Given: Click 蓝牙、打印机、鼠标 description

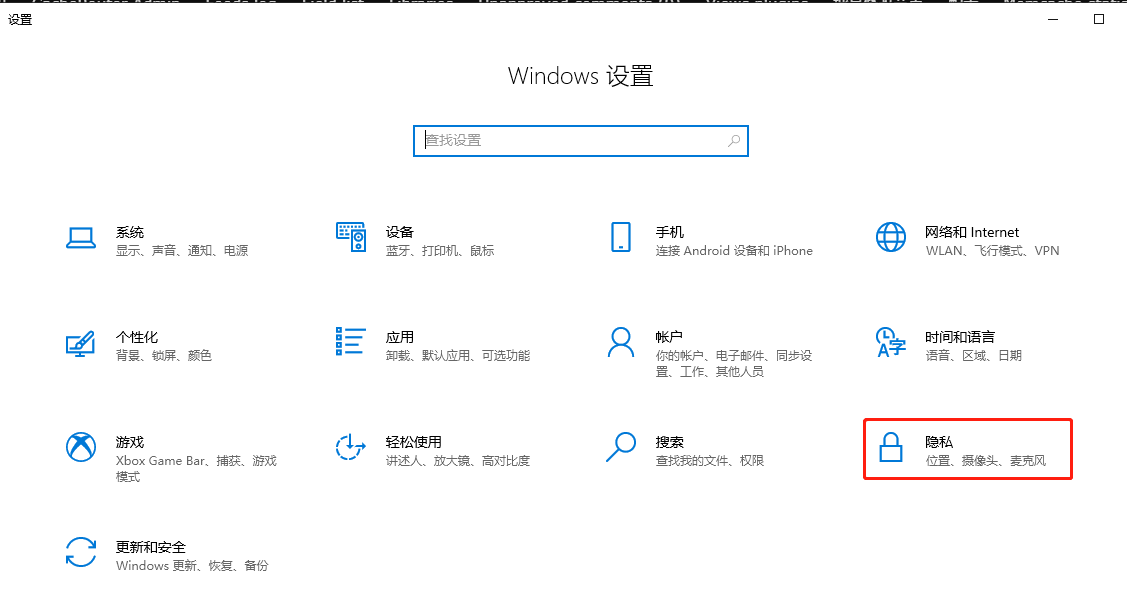Looking at the screenshot, I should click(x=440, y=251).
